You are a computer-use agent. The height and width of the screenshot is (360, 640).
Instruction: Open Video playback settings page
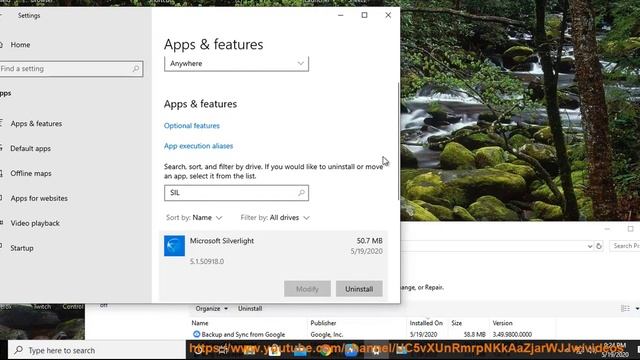pyautogui.click(x=35, y=223)
